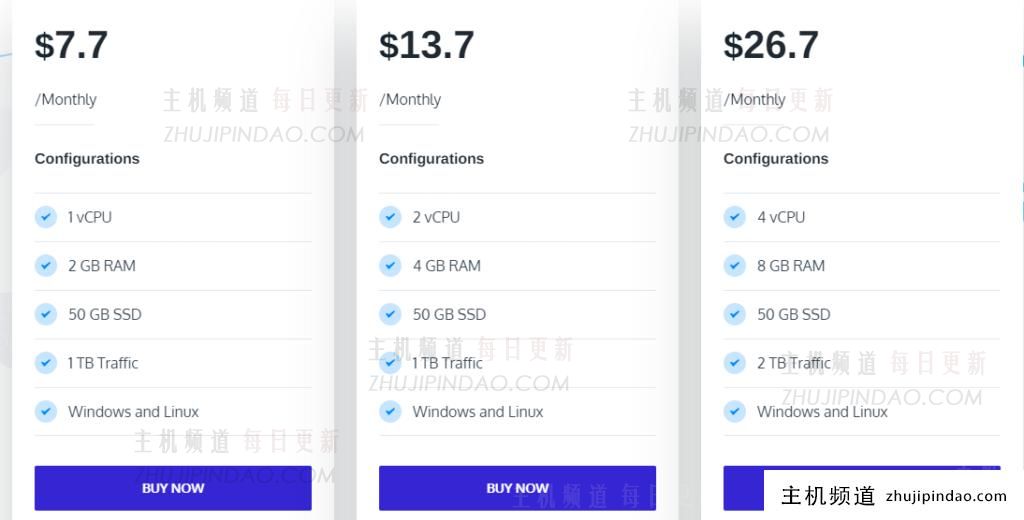Viewport: 1024px width, 520px height.
Task: Select the $26.7 price heading
Action: (x=771, y=45)
